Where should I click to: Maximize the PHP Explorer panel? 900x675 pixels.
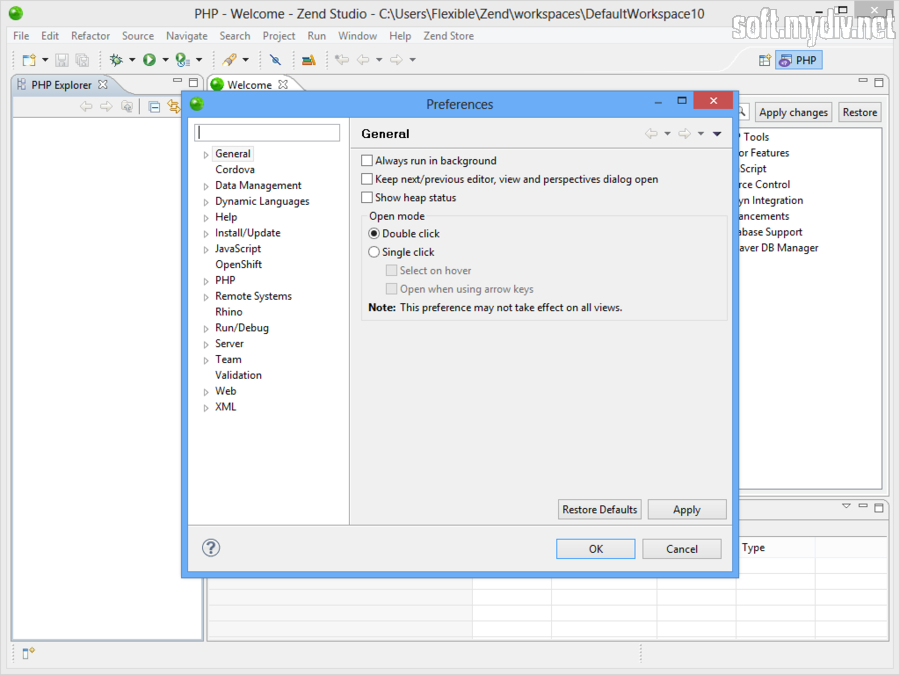click(x=193, y=82)
